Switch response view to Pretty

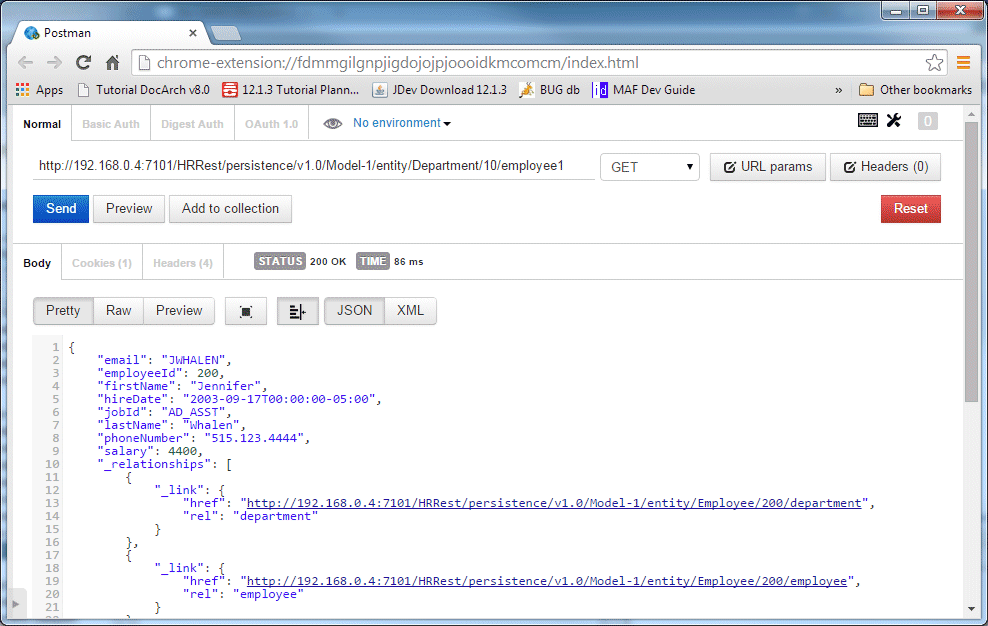(63, 311)
